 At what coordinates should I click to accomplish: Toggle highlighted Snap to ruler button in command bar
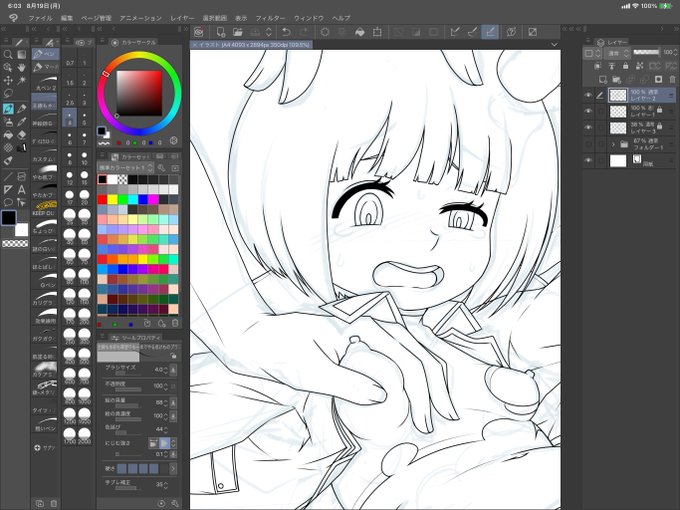490,32
